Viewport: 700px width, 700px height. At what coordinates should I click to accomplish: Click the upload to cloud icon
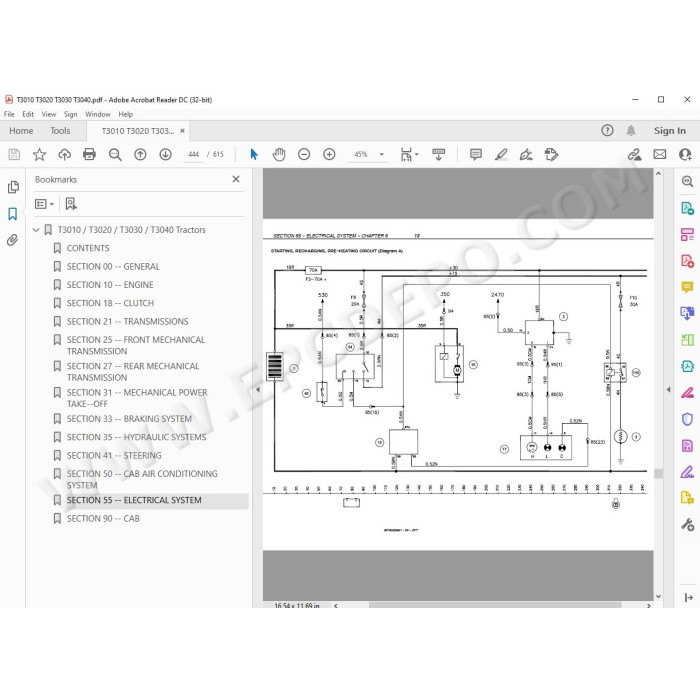point(65,154)
